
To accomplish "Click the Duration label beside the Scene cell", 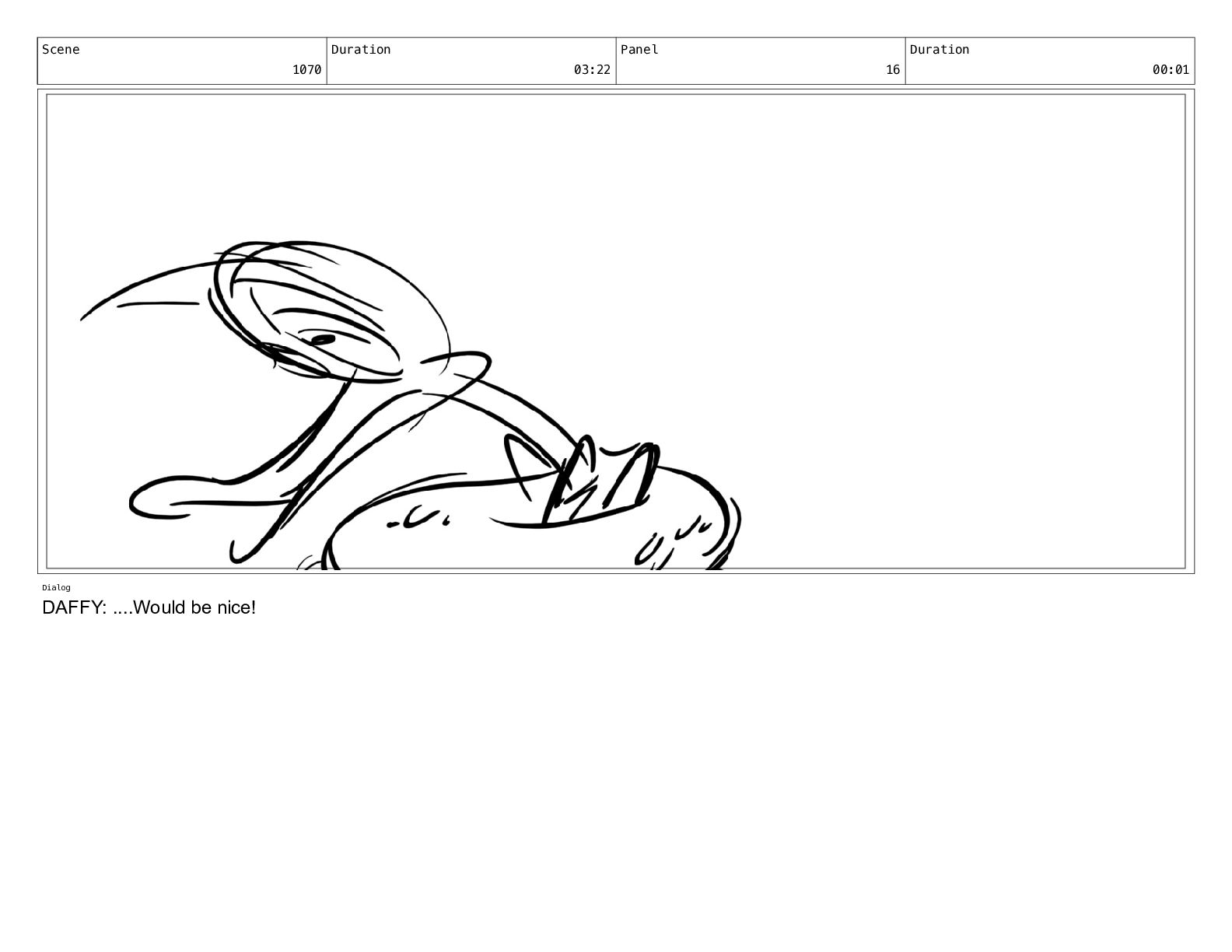I will (361, 50).
